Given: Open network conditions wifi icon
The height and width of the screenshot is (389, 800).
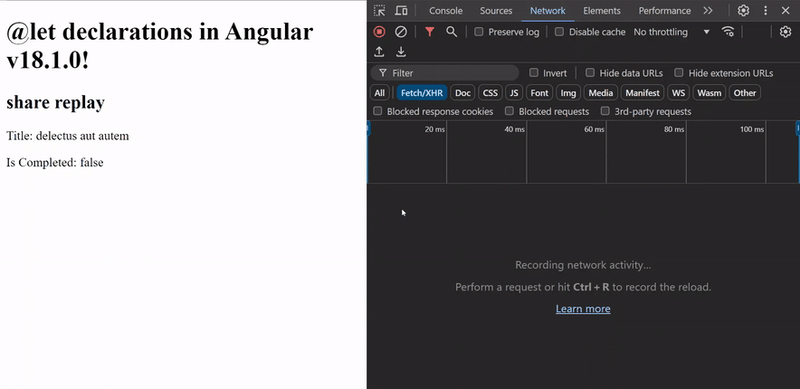Looking at the screenshot, I should tap(728, 32).
